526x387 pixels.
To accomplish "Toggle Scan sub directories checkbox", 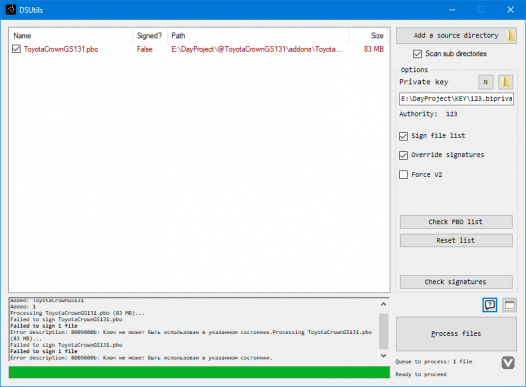I will click(417, 54).
